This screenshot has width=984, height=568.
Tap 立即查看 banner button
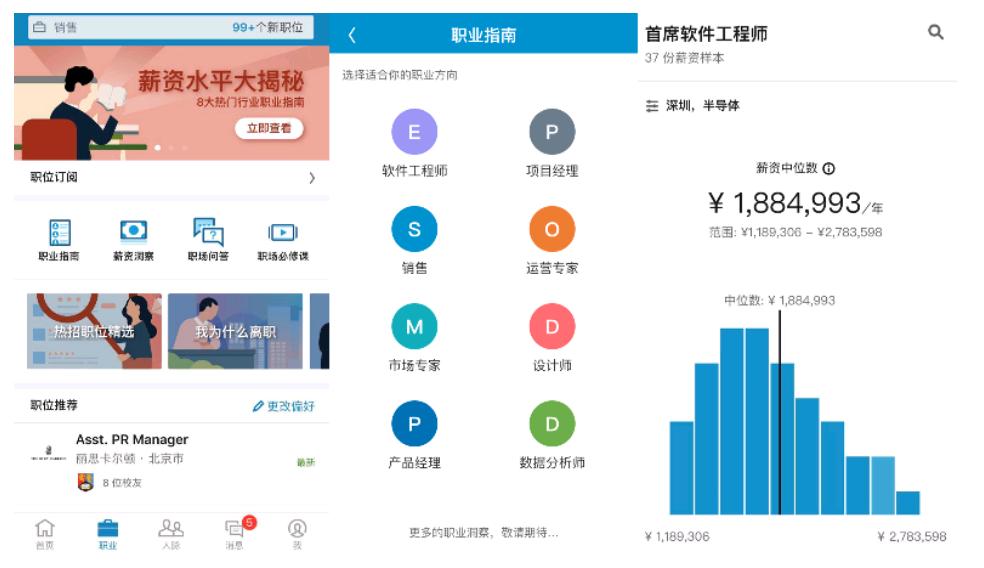click(269, 128)
